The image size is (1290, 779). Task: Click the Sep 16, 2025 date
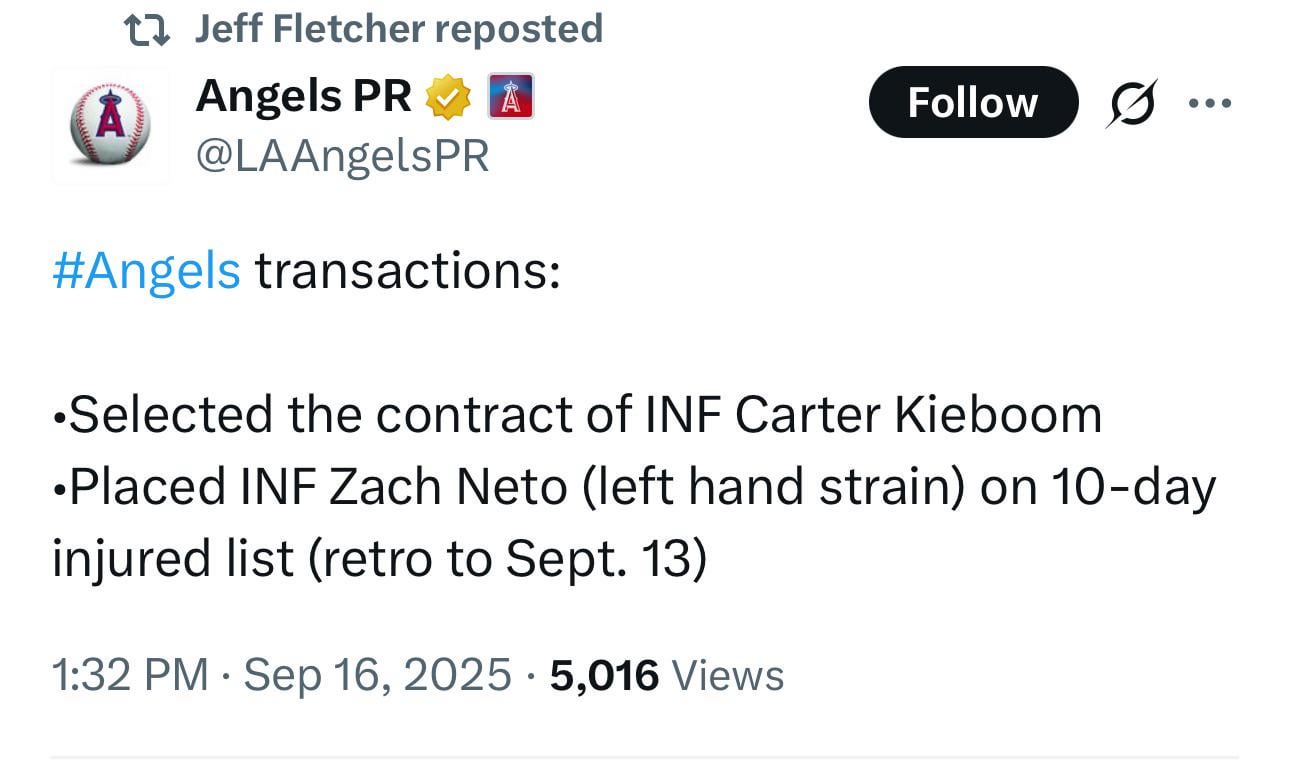point(377,675)
